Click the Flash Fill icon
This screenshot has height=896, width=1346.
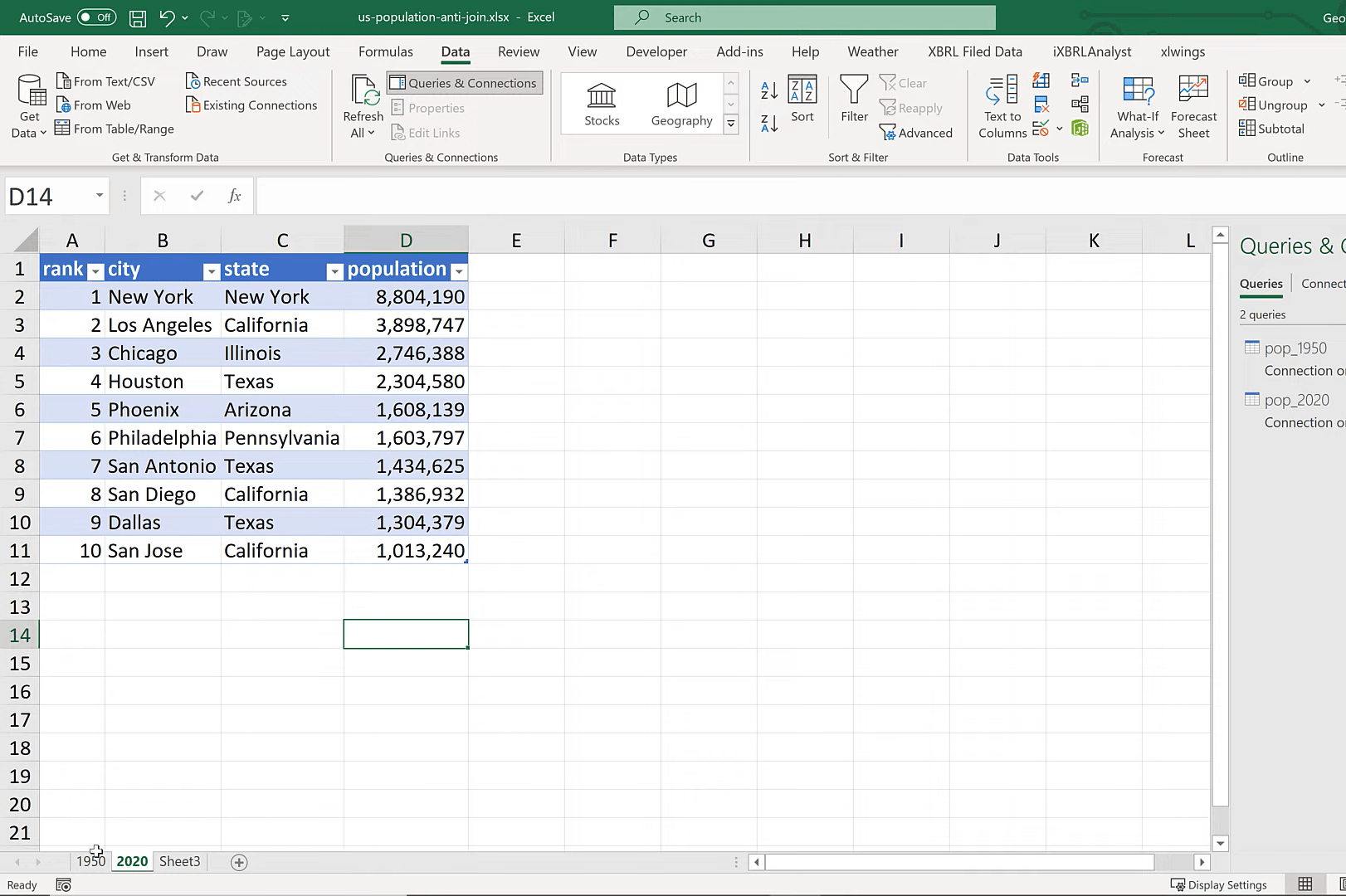tap(1041, 80)
